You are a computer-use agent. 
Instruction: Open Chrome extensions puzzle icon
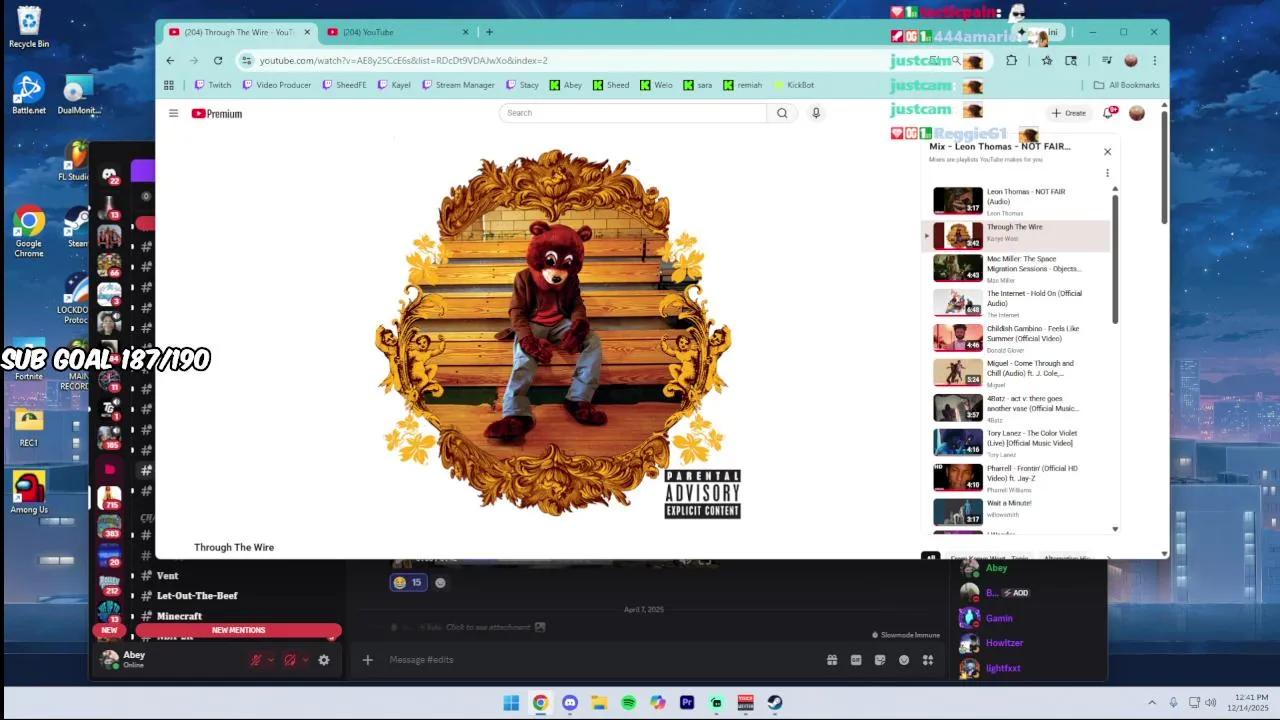click(1011, 60)
